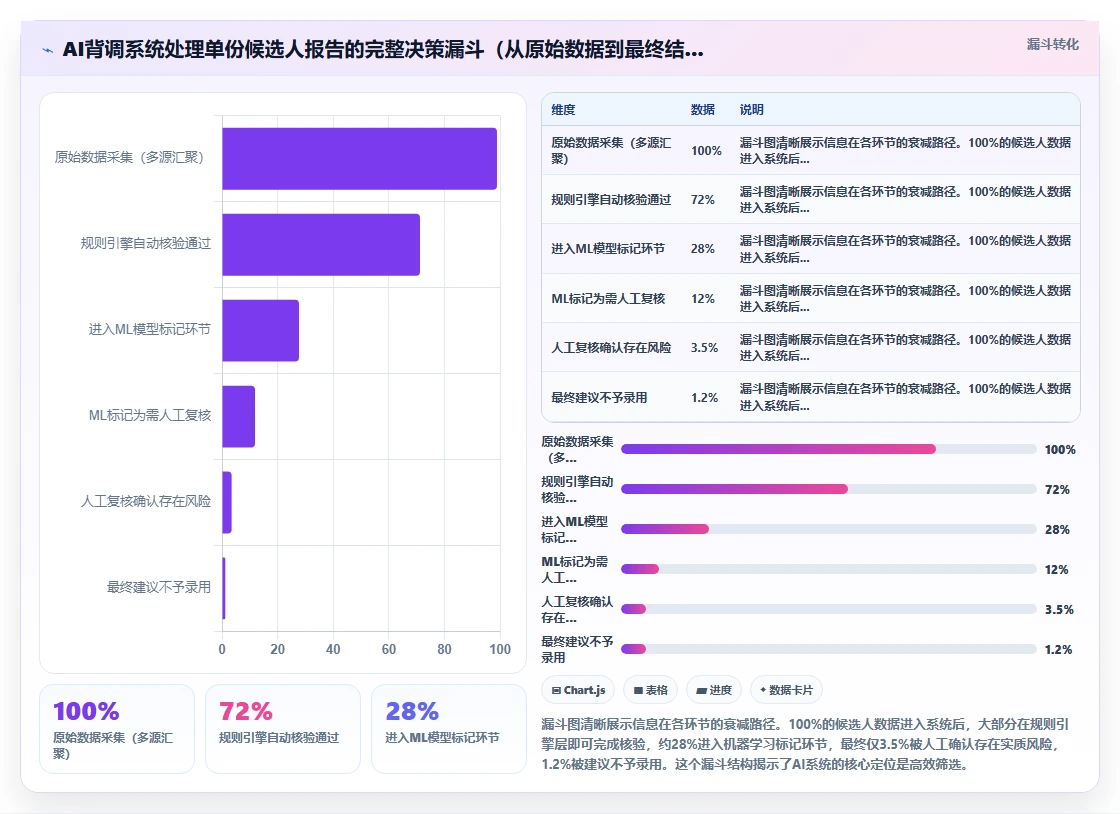This screenshot has width=1120, height=814.
Task: Click the 说明 column header
Action: tap(751, 109)
